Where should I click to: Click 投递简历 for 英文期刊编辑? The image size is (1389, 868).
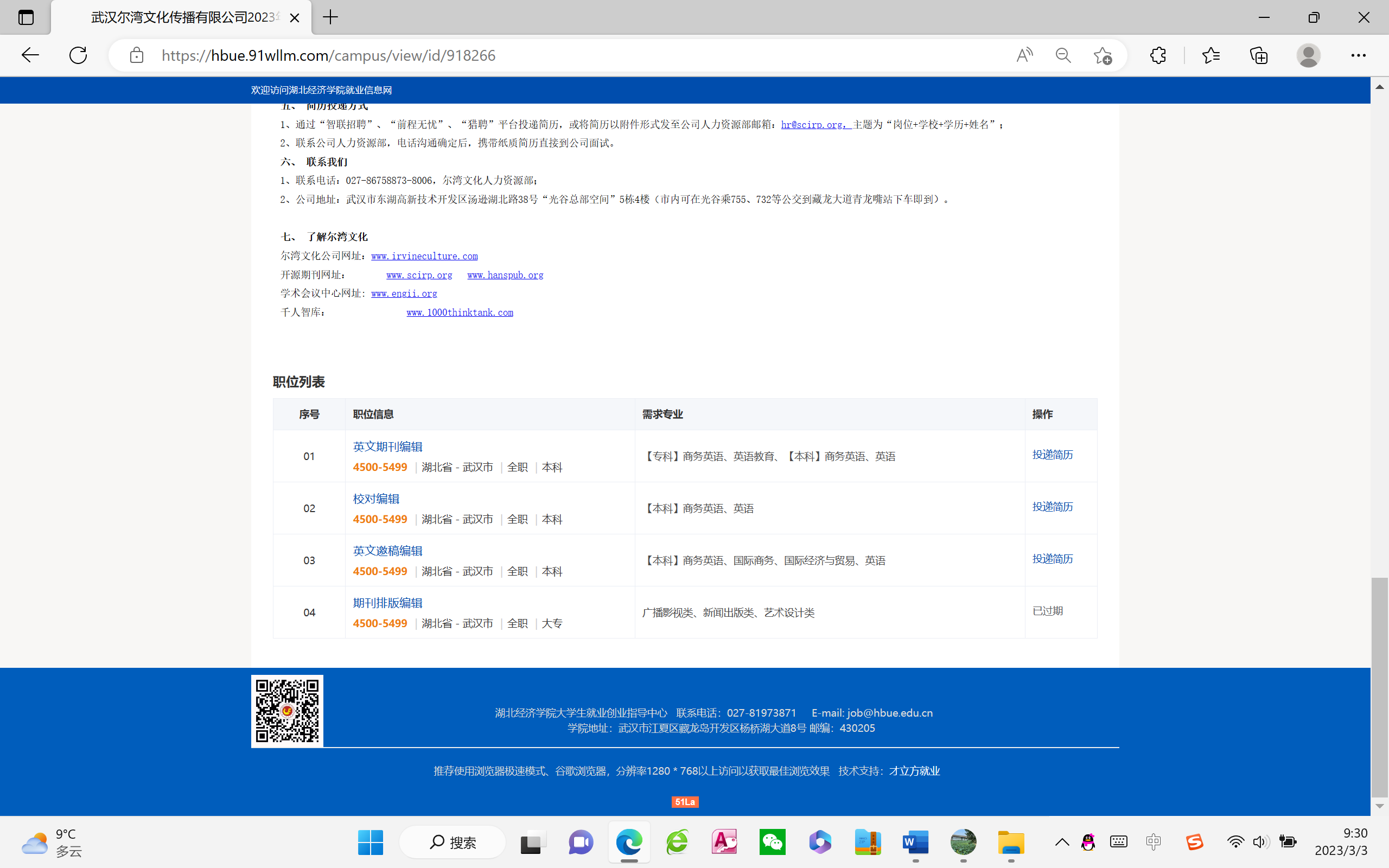click(x=1052, y=455)
